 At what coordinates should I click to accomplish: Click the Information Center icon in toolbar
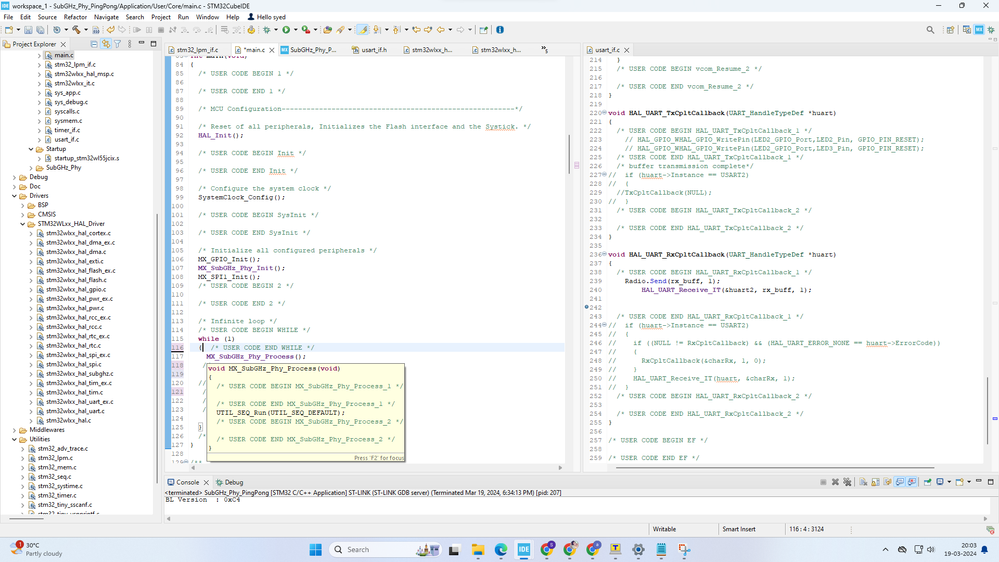coord(500,30)
